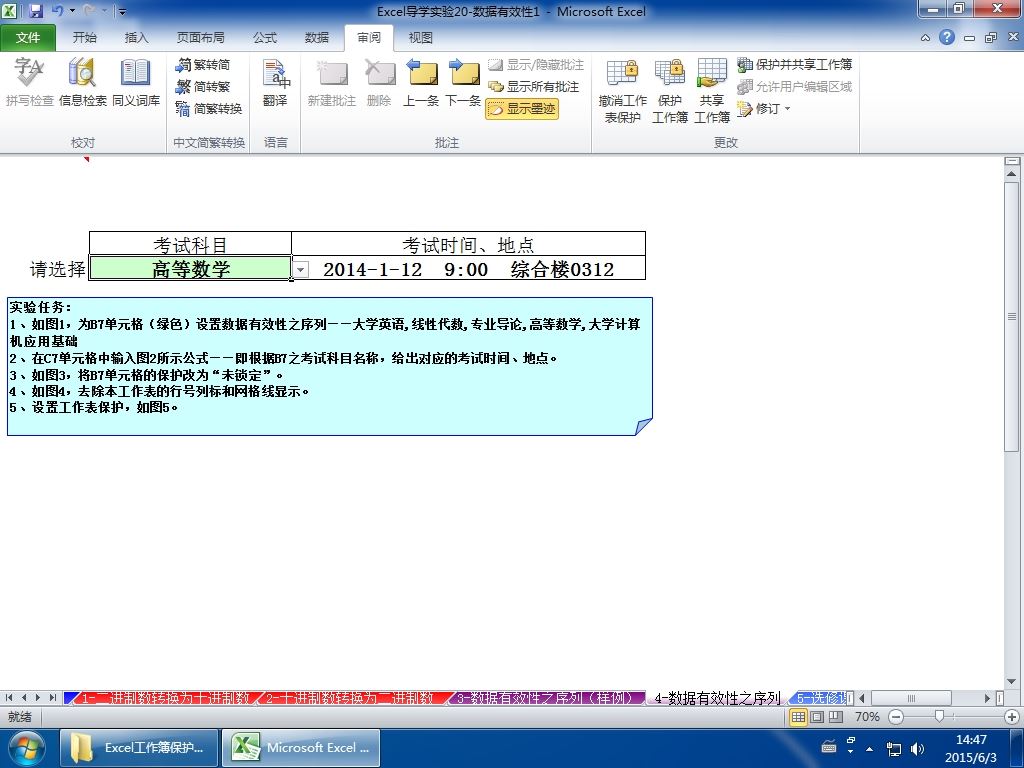Click the vertical scrollbar down arrow

pos(1012,682)
